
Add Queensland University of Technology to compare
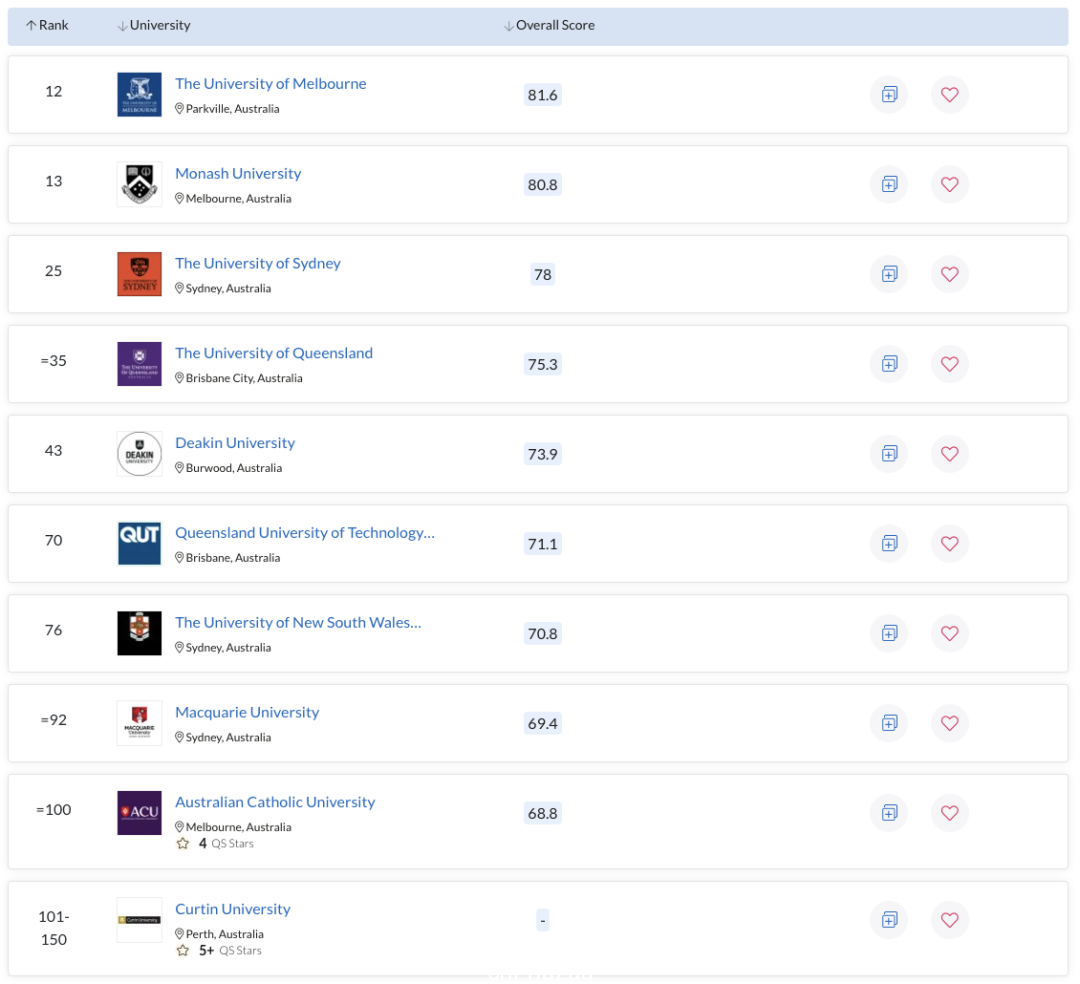pyautogui.click(x=889, y=543)
